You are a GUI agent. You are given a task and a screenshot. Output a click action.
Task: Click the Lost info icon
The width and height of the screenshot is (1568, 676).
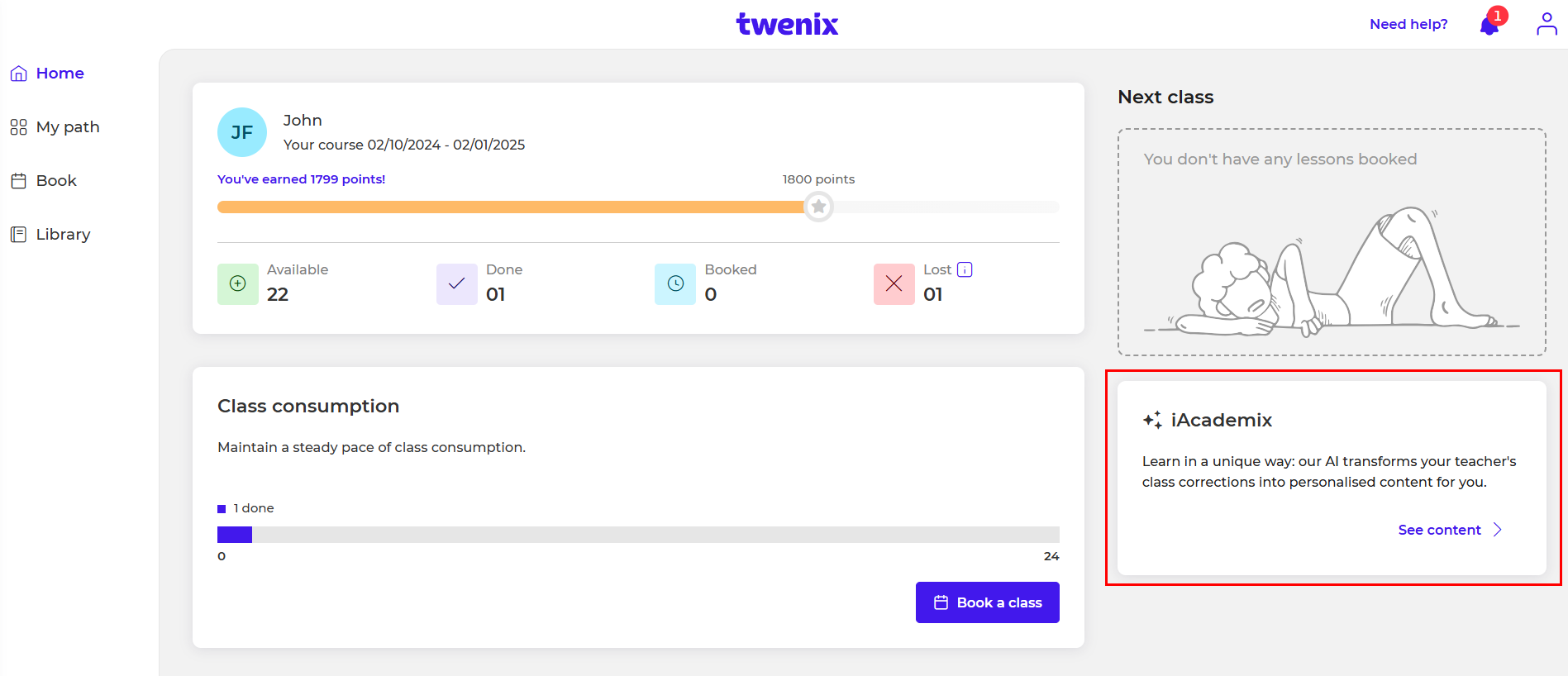click(x=965, y=269)
